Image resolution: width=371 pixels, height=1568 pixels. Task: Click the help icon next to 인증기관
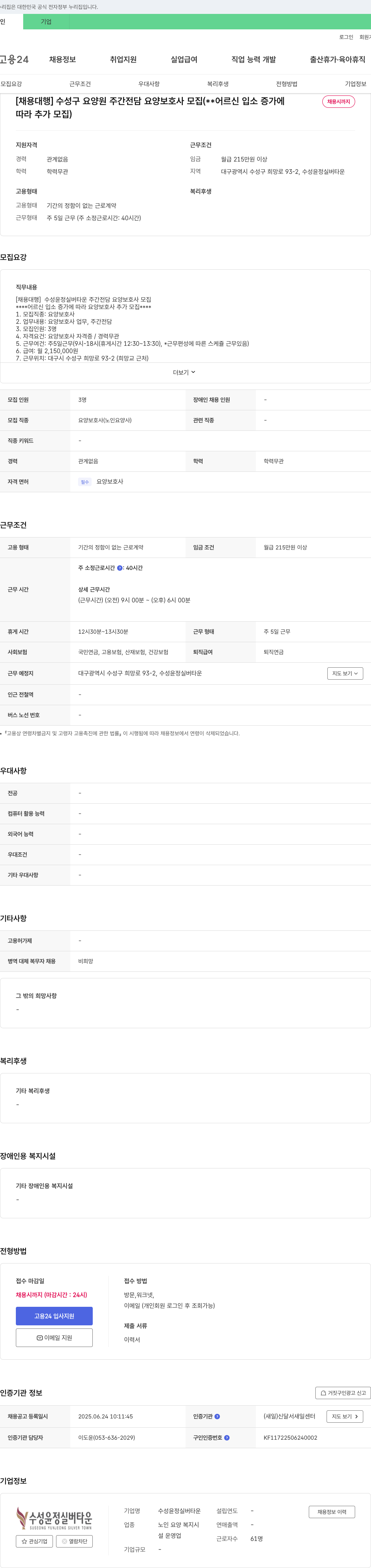point(218,1417)
